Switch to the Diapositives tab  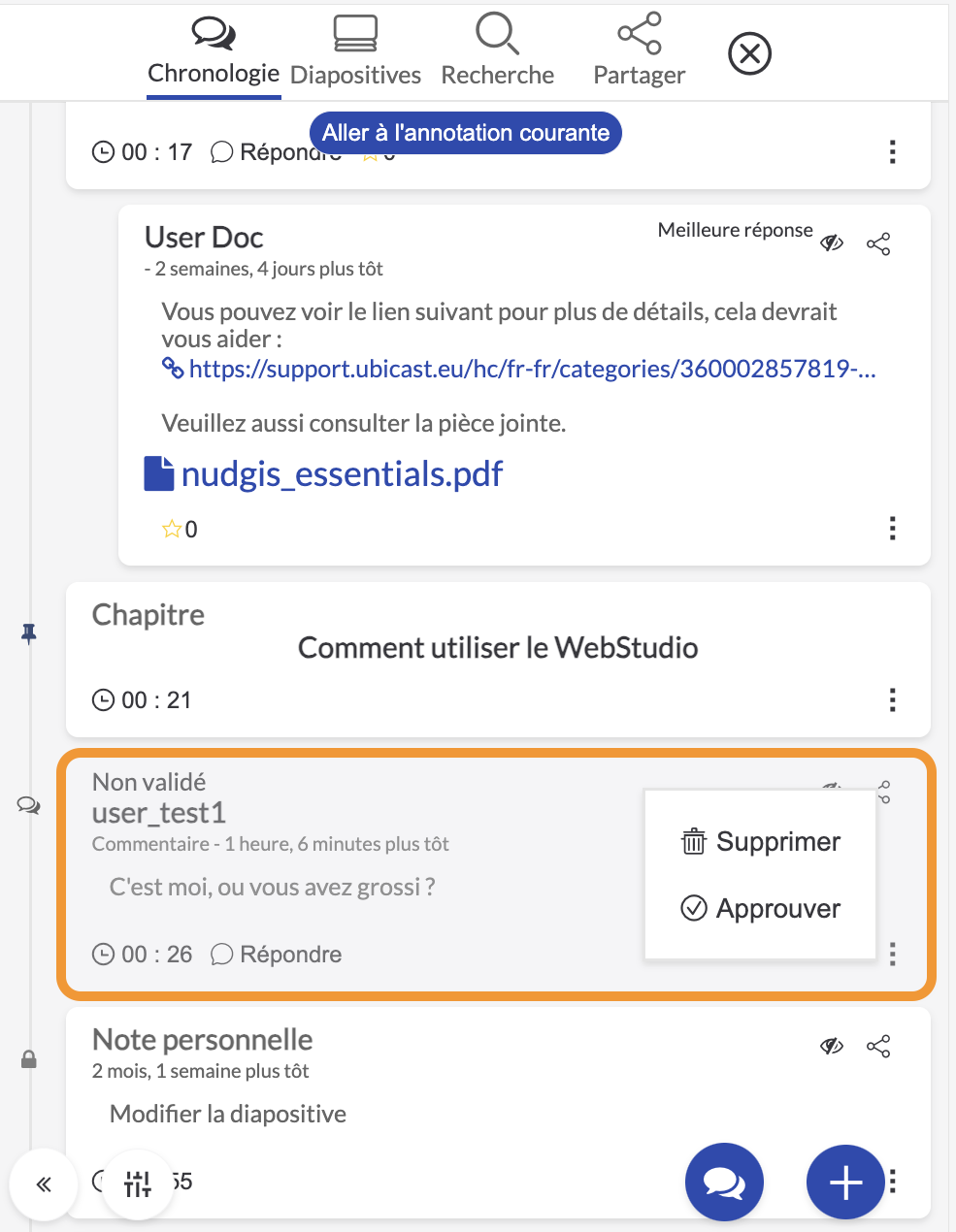click(x=355, y=51)
